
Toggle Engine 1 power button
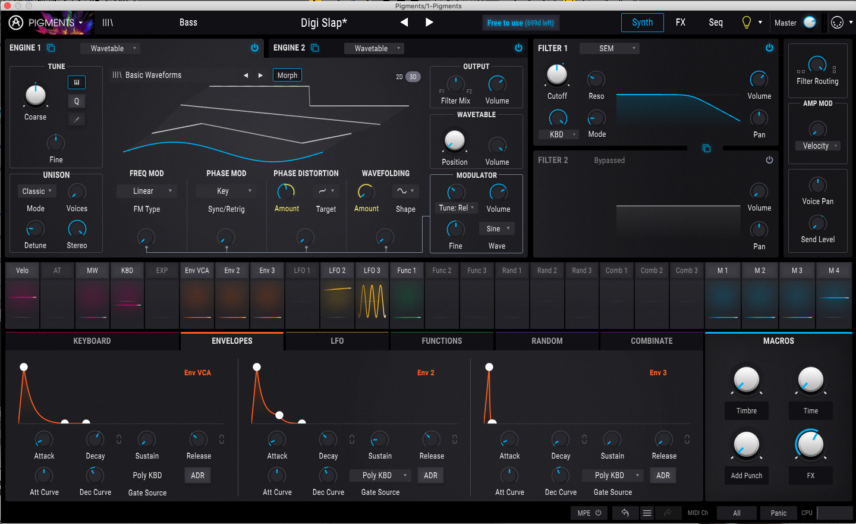coord(254,48)
